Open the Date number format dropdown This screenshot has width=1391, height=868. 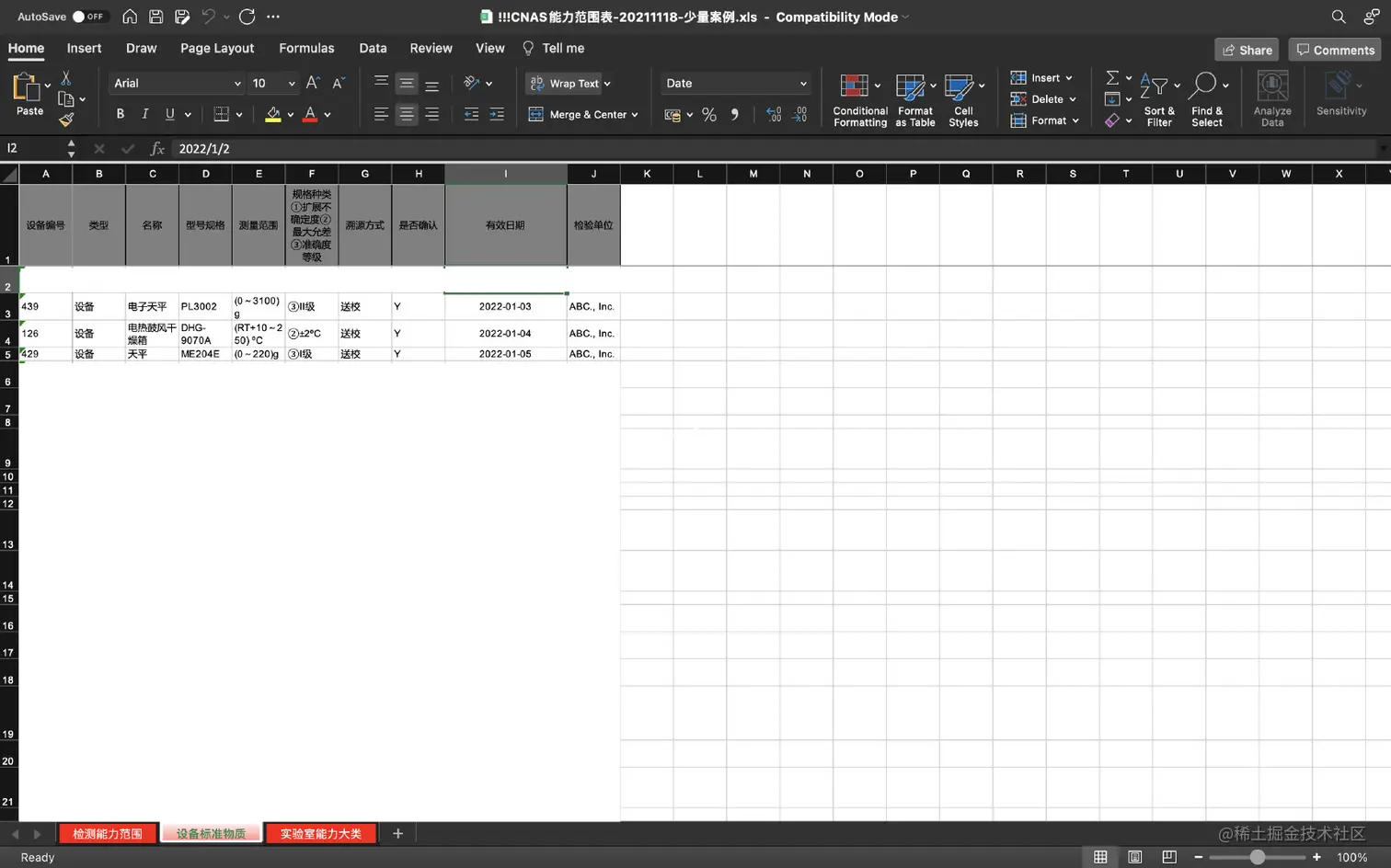[x=802, y=83]
